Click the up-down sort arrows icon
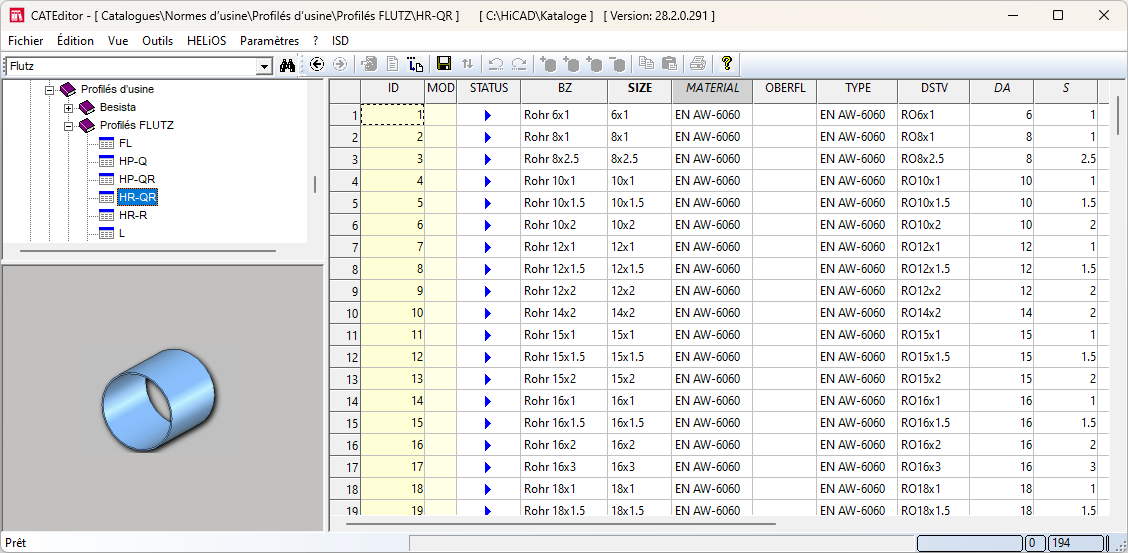Viewport: 1128px width, 553px height. point(467,64)
